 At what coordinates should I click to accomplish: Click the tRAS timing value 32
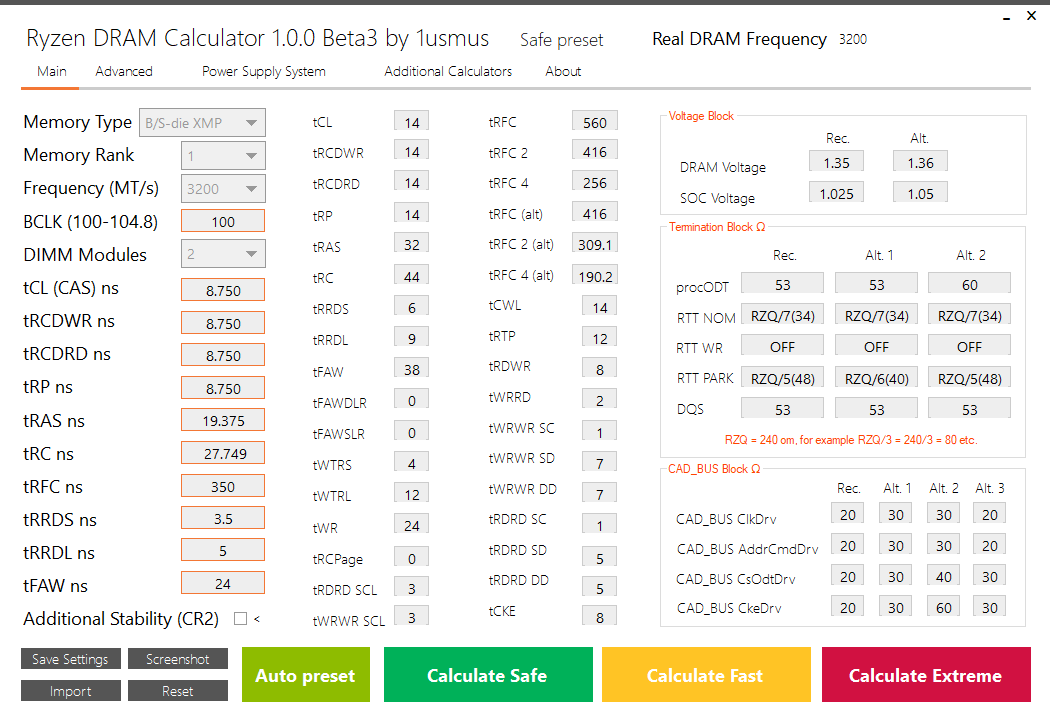coord(411,244)
